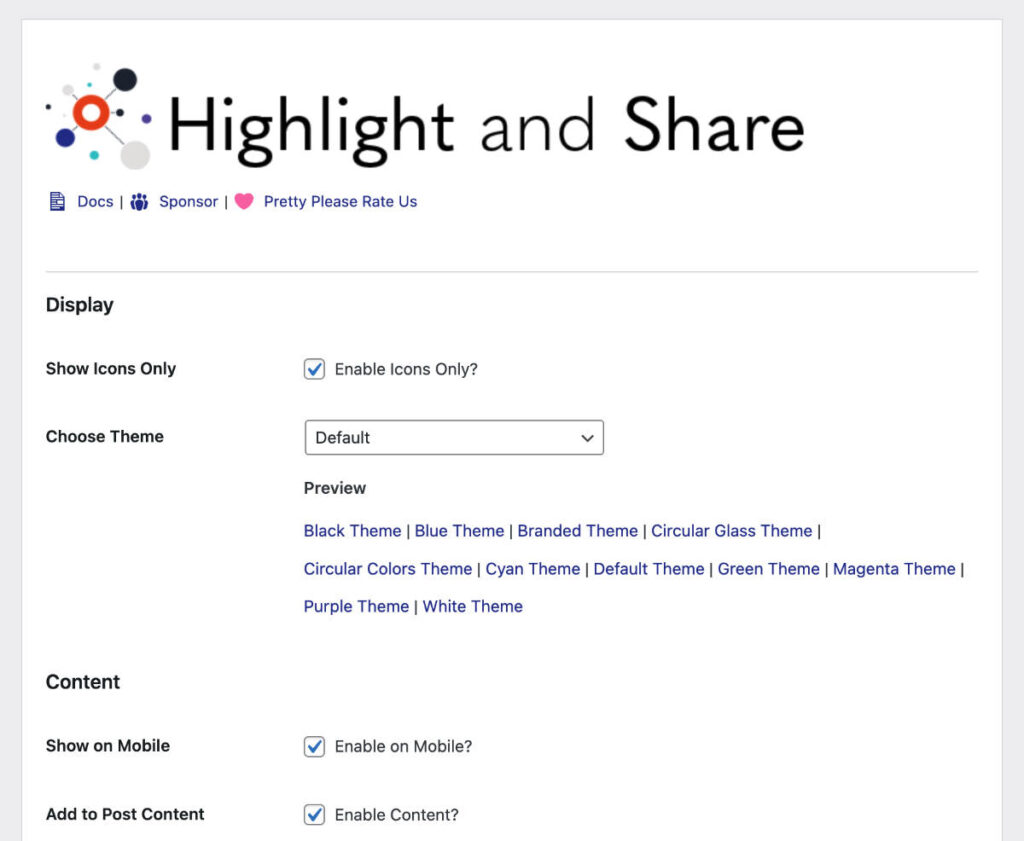Click the pink heart icon
Viewport: 1024px width, 841px height.
pos(244,202)
